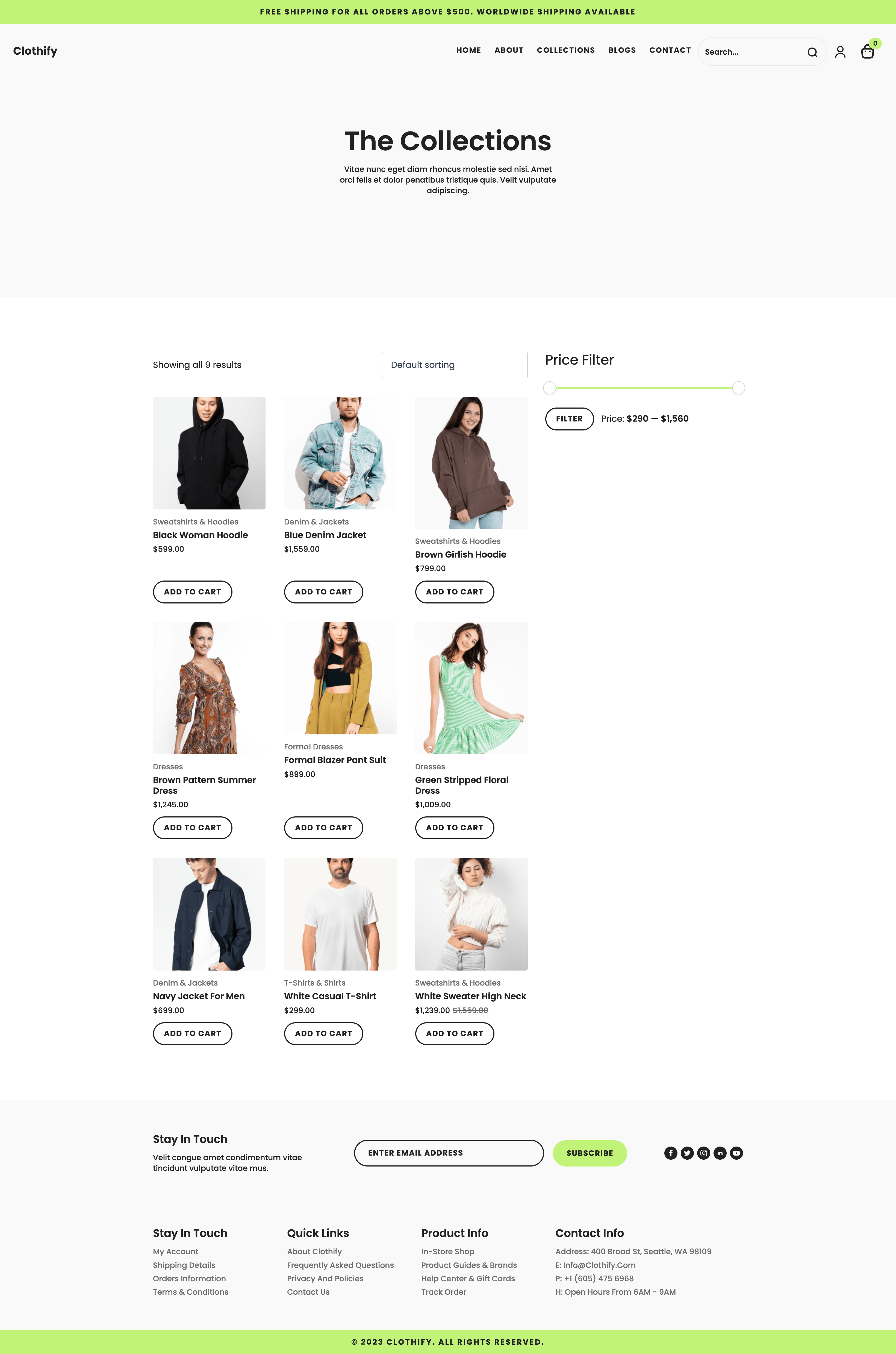Select the maximum price slider handle

pos(738,388)
